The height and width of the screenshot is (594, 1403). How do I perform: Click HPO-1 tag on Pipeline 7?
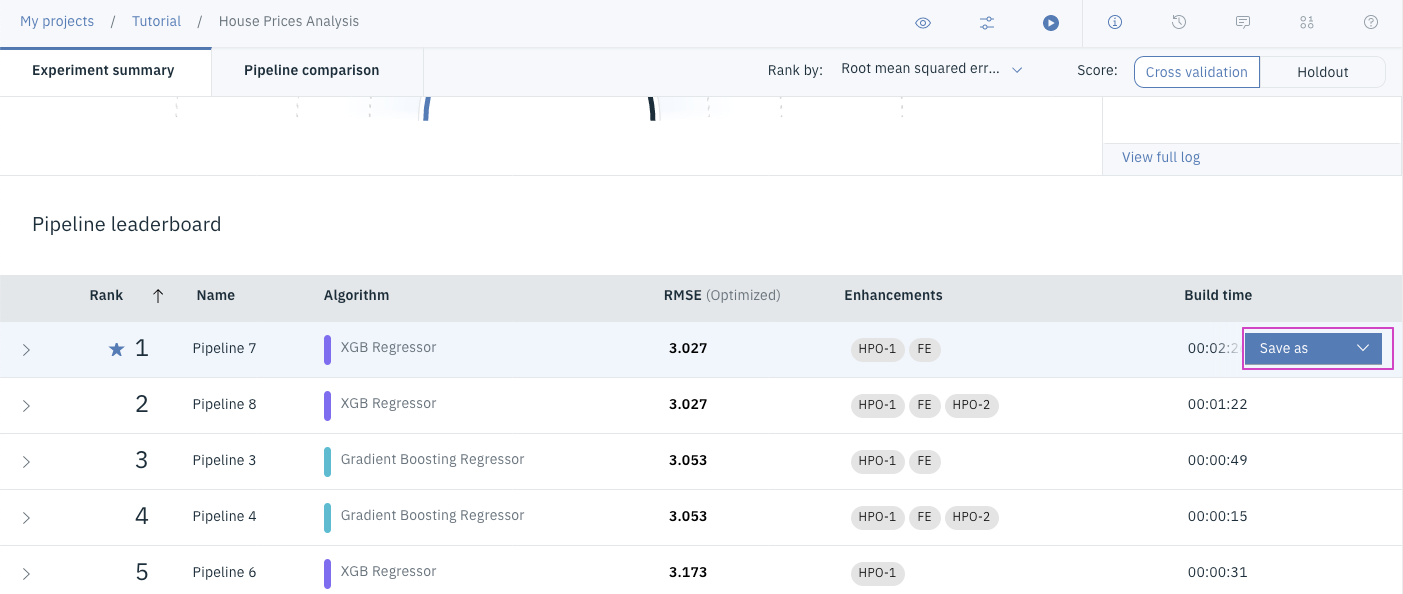877,349
